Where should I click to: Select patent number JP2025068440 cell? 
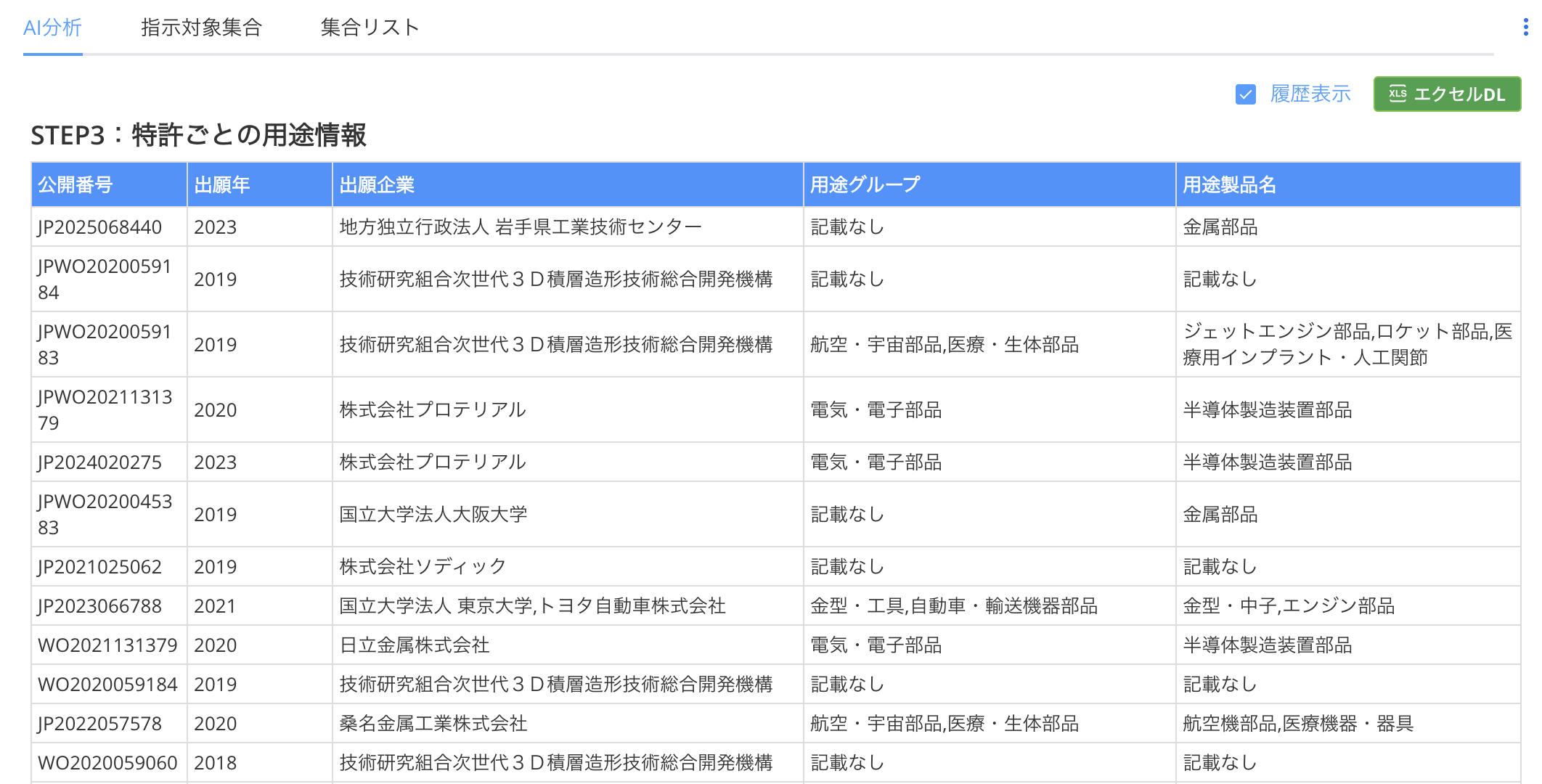[x=100, y=227]
